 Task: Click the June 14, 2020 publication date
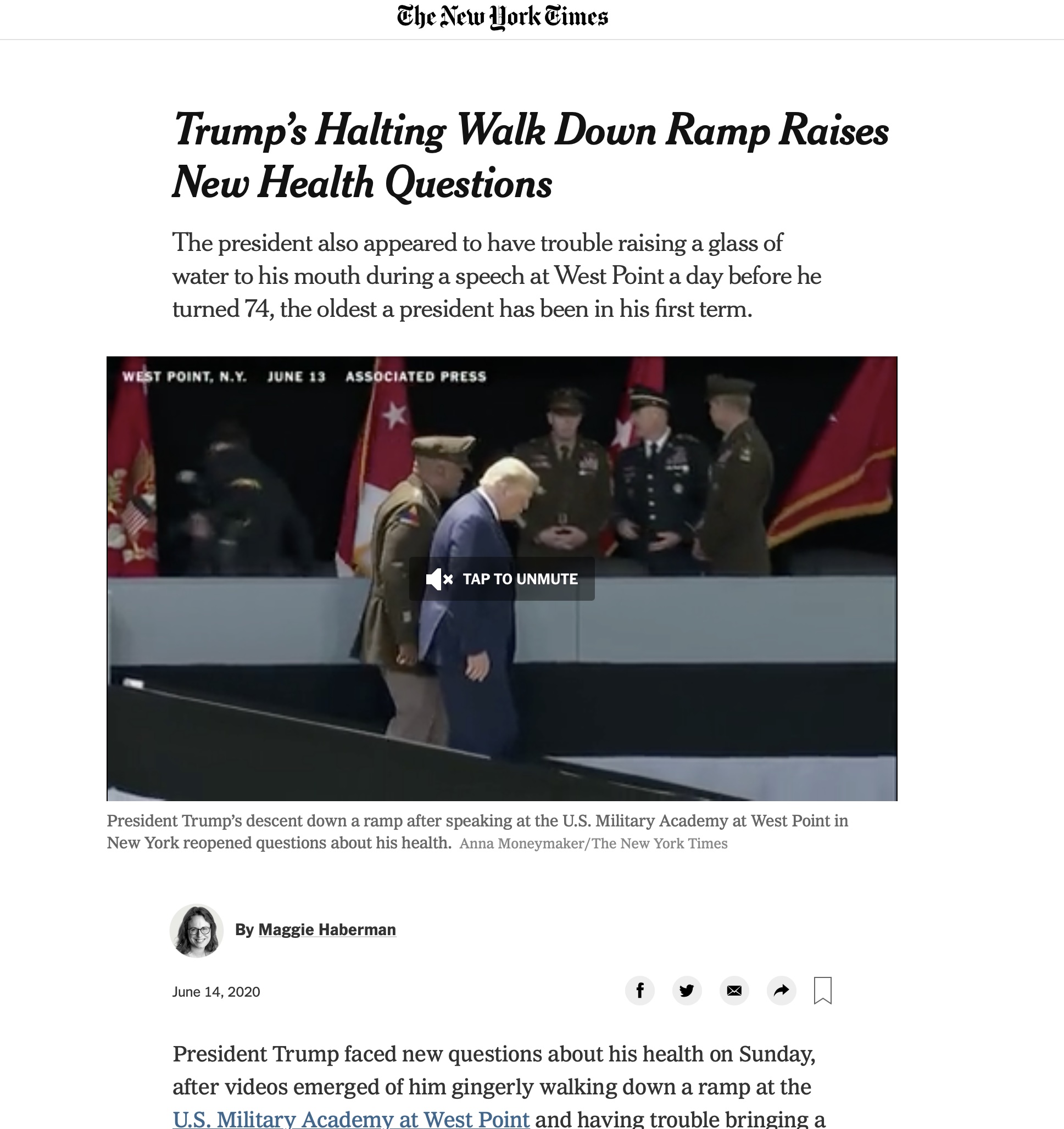tap(216, 992)
